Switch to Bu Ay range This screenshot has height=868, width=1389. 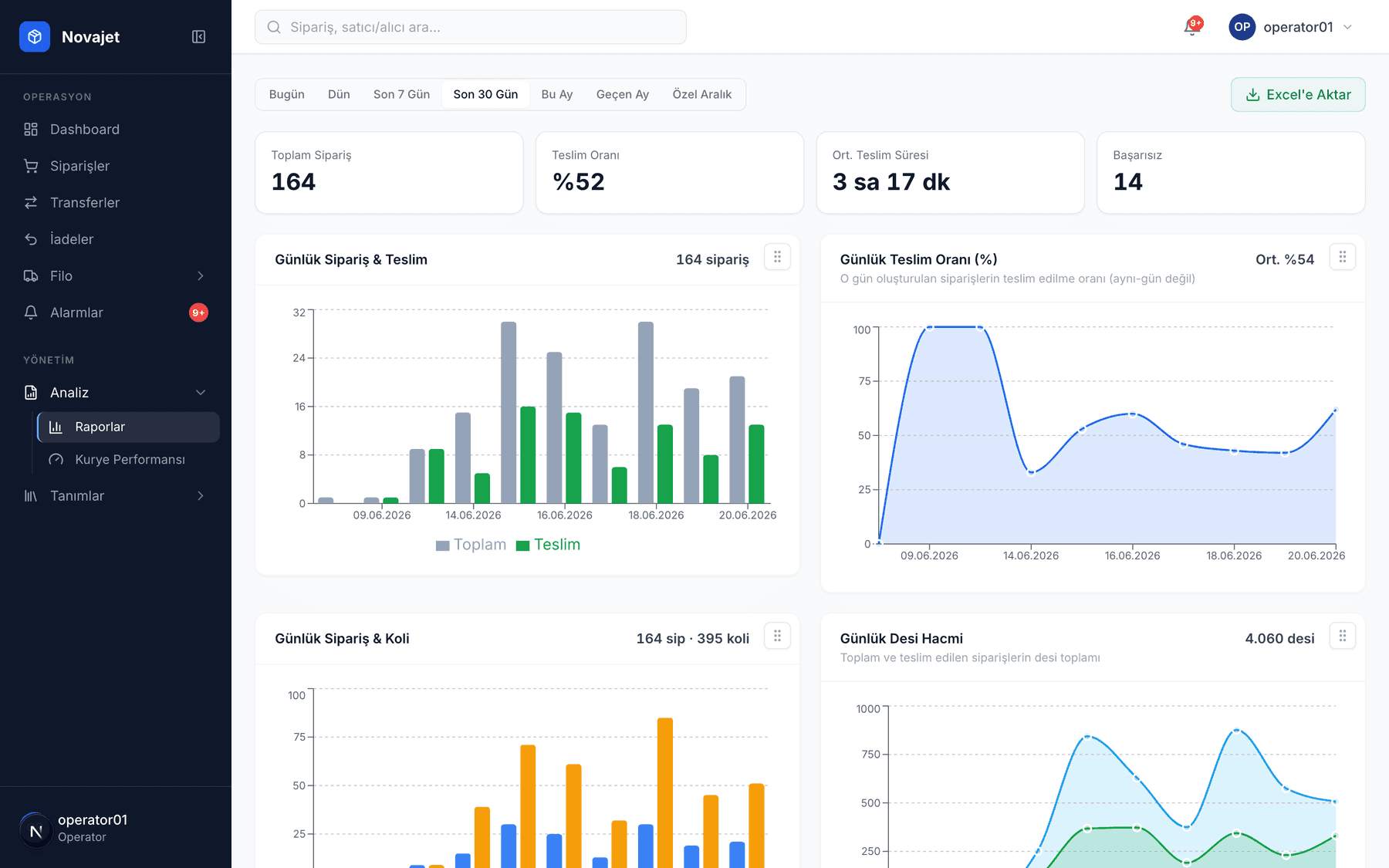point(557,94)
